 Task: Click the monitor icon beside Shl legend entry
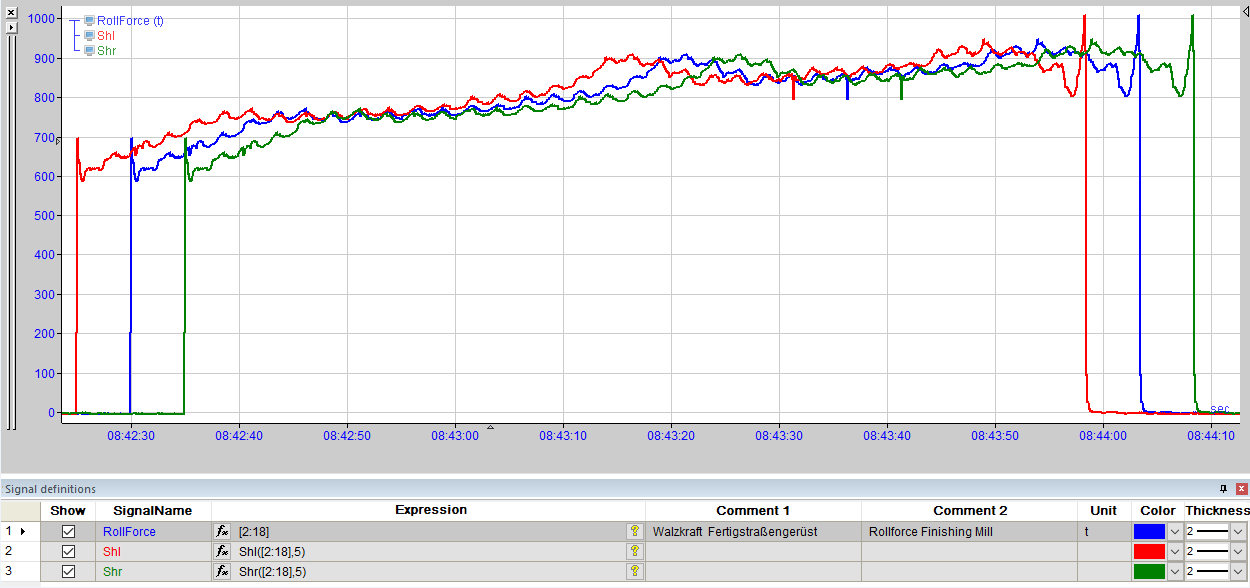(x=89, y=35)
